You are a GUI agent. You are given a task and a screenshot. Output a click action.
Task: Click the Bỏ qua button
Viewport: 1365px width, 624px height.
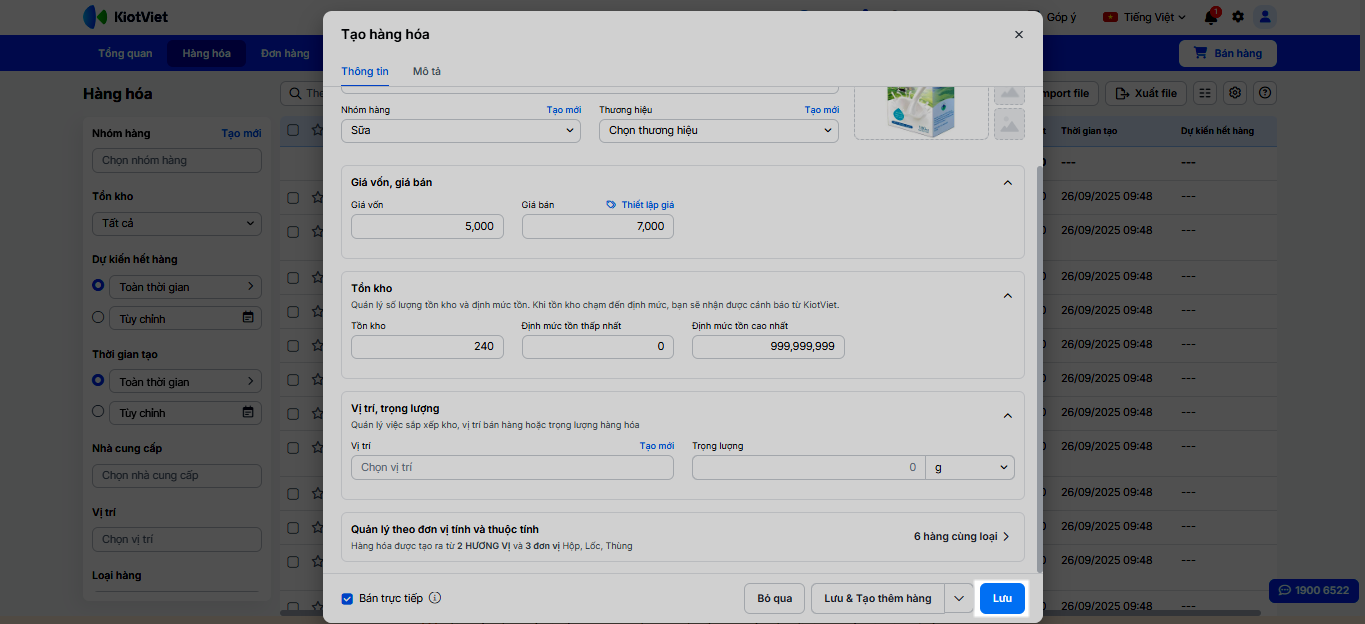point(774,598)
